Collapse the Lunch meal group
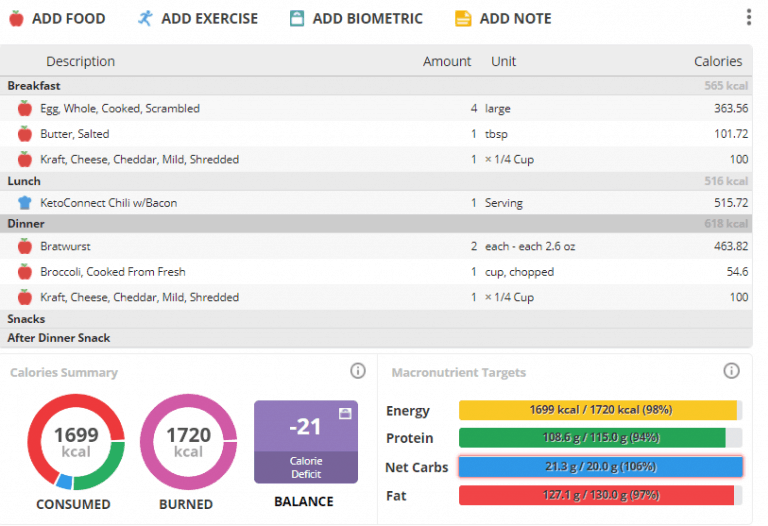The image size is (768, 526). pos(24,181)
